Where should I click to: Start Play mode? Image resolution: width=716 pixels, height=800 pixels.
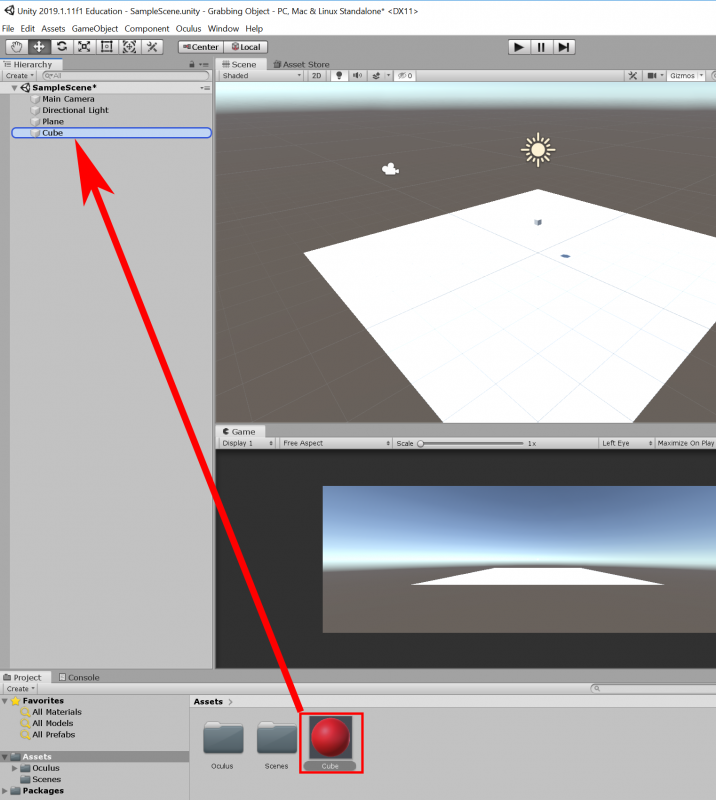(x=519, y=47)
